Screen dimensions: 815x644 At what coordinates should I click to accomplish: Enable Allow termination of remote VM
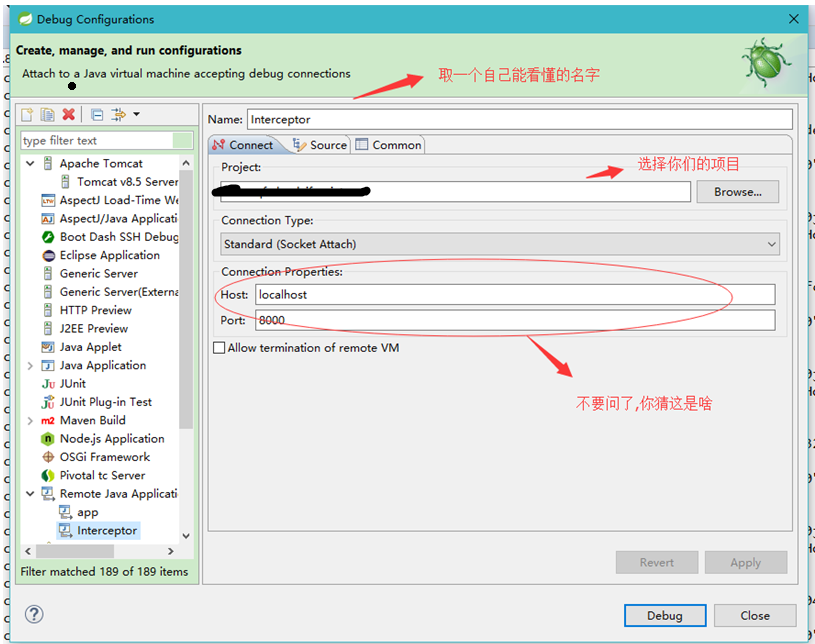tap(219, 348)
